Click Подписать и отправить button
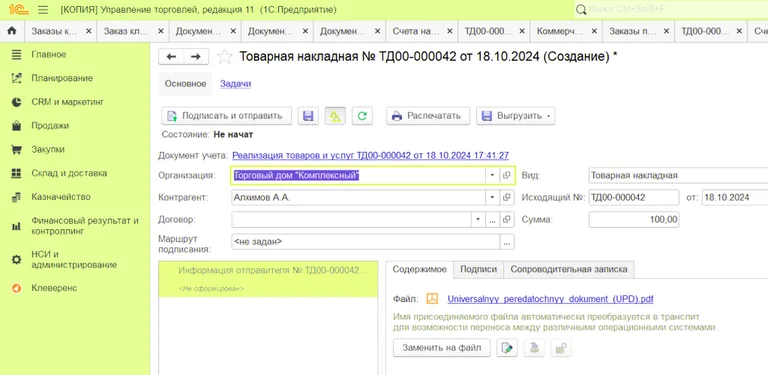768x375 pixels. [x=226, y=116]
